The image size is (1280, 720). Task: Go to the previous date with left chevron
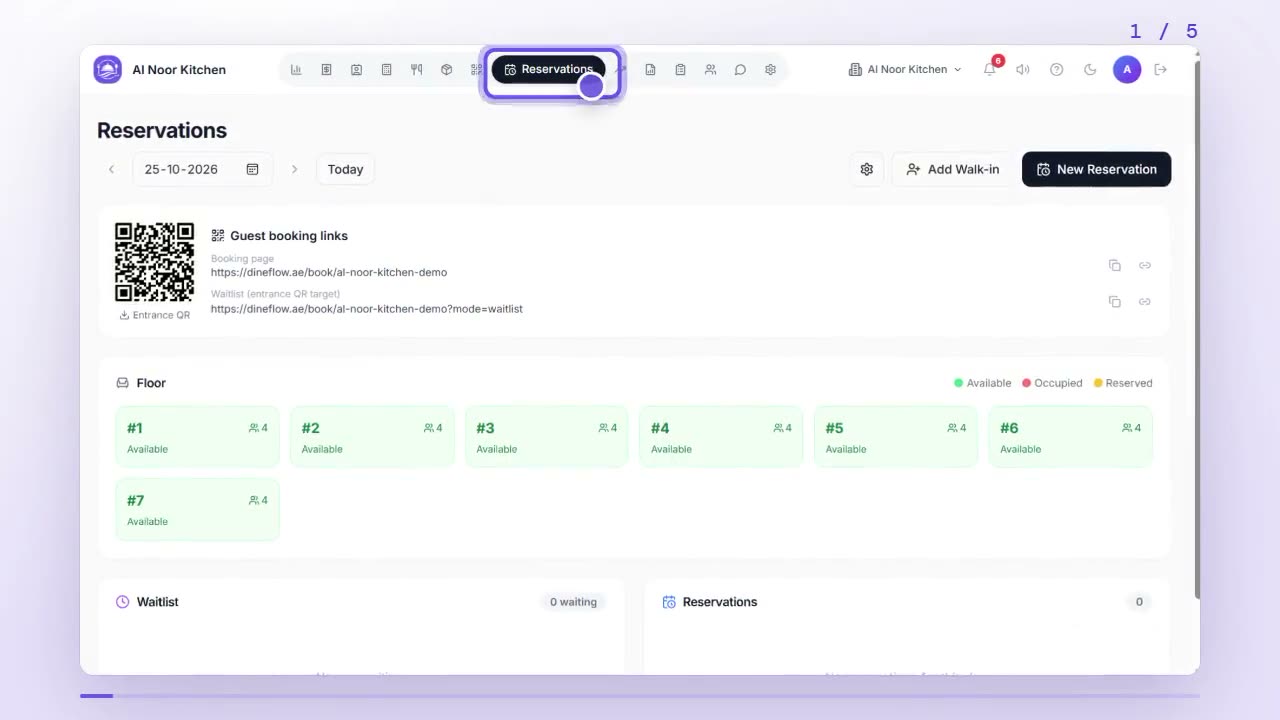tap(112, 169)
